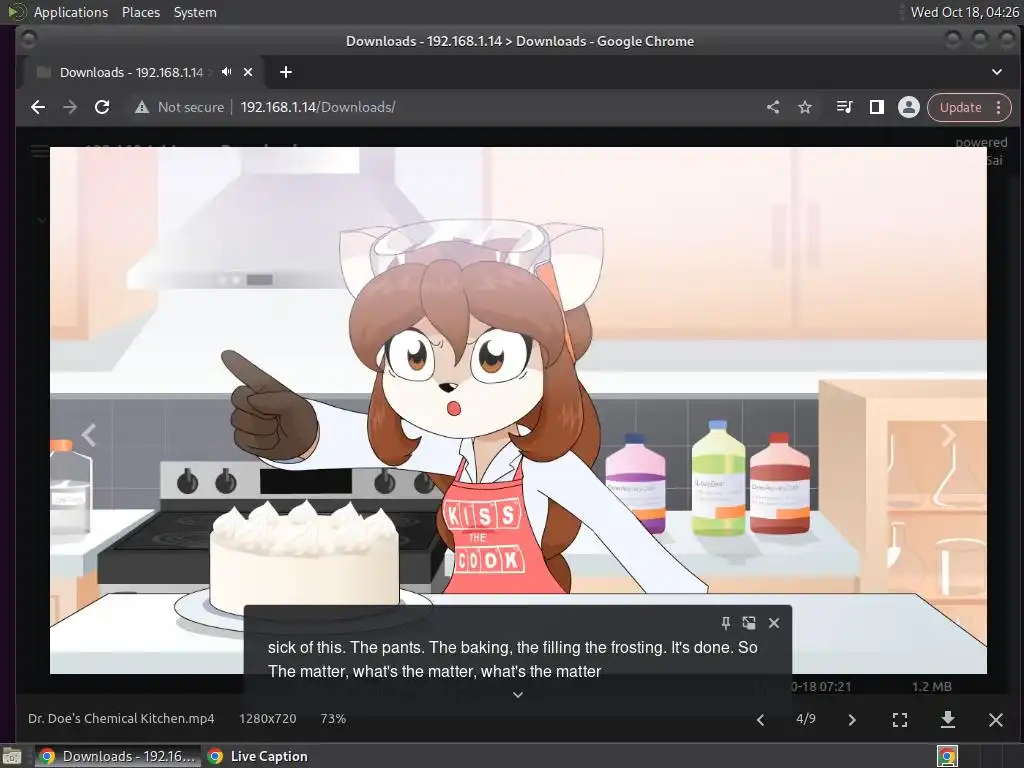This screenshot has width=1024, height=768.
Task: Close the Live Caption overlay
Action: point(774,623)
